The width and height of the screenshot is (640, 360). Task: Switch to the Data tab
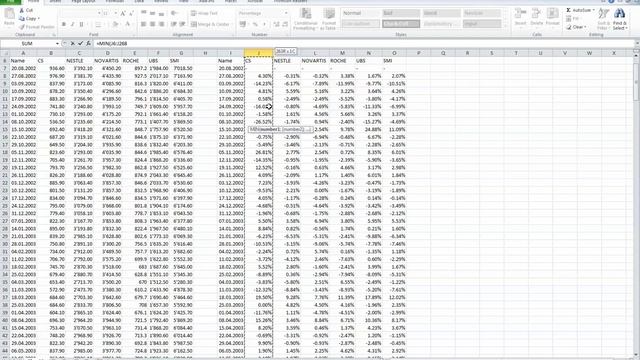coord(139,2)
